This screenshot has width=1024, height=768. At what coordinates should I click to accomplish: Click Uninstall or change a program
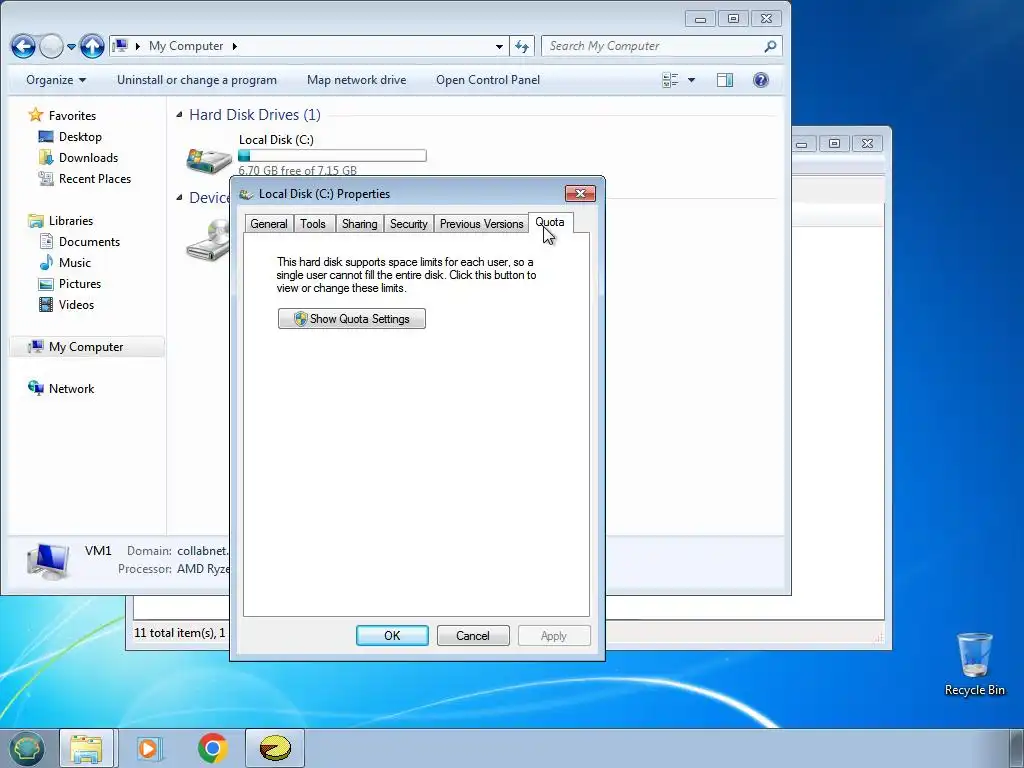[x=197, y=80]
